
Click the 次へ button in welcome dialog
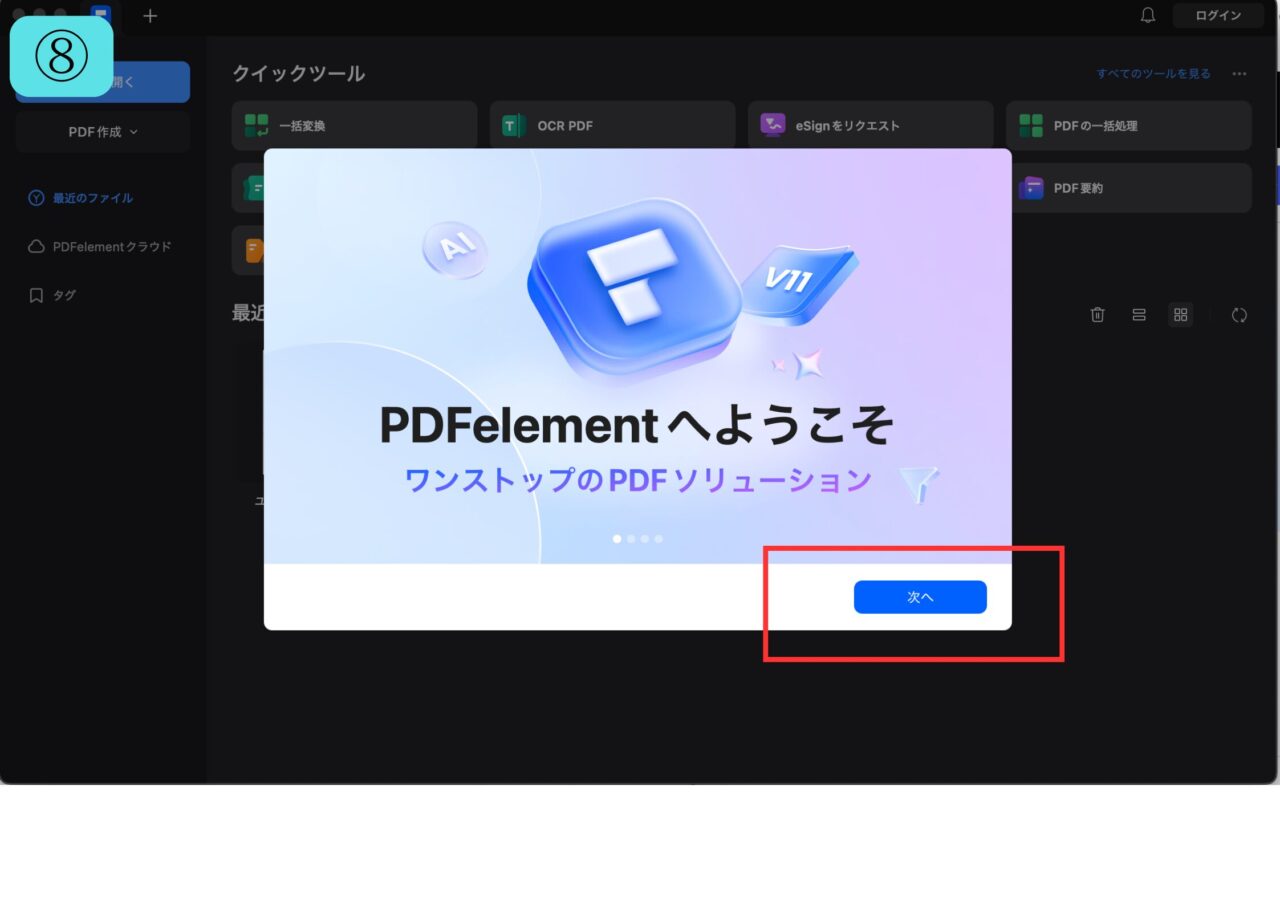click(920, 597)
